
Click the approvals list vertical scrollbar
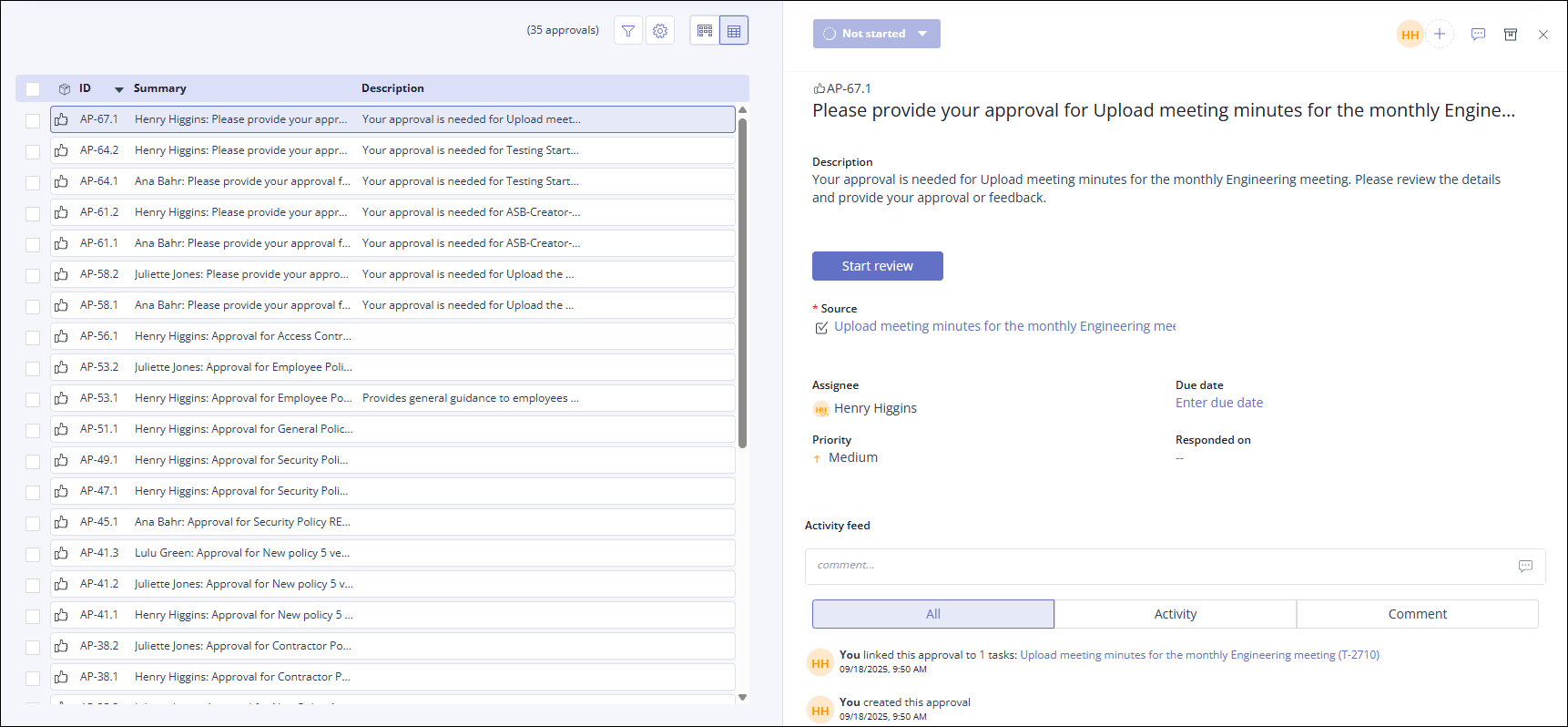click(x=742, y=282)
